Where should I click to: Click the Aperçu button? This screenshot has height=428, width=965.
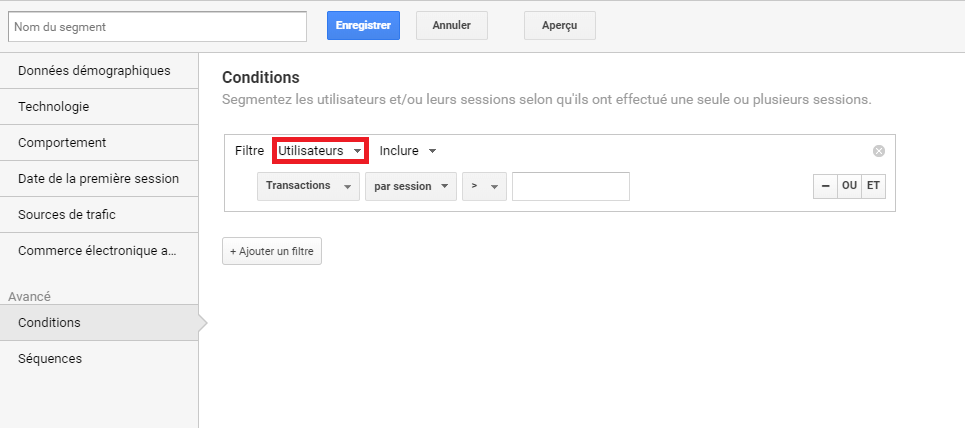(x=559, y=25)
